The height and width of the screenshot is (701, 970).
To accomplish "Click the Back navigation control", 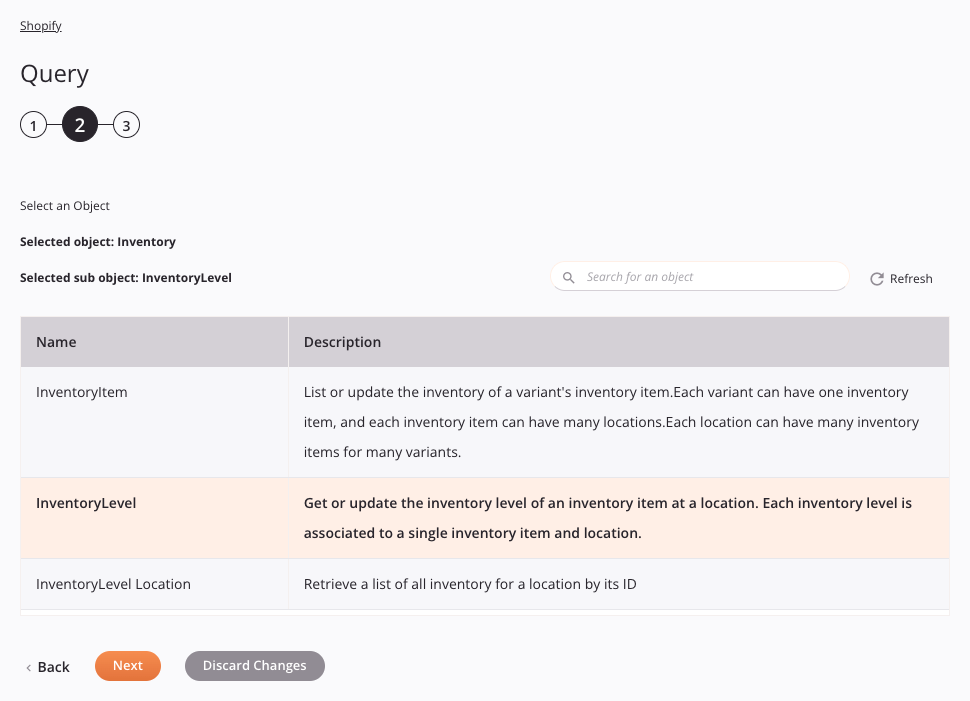I will click(46, 667).
